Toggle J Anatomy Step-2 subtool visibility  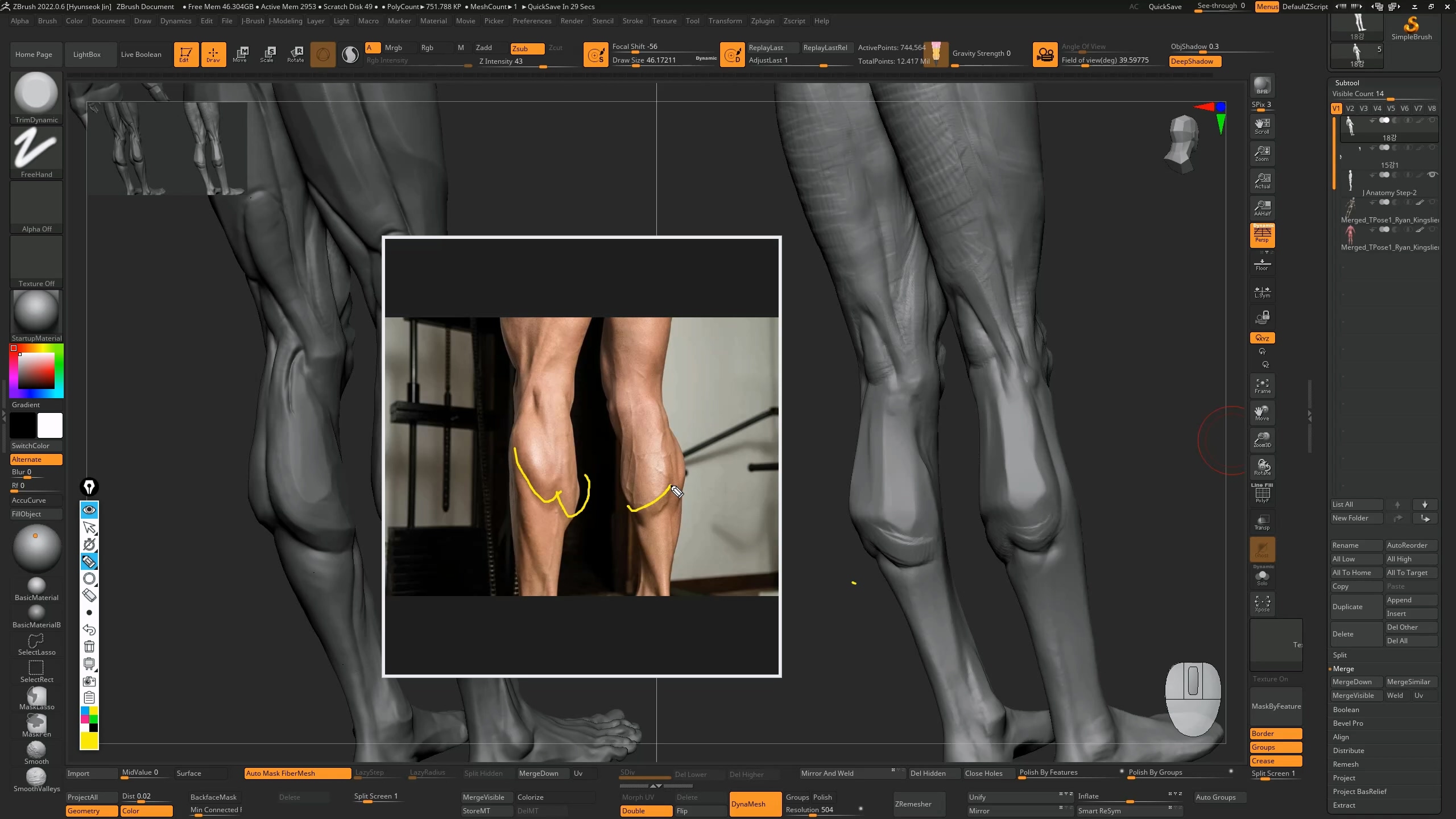1432,175
